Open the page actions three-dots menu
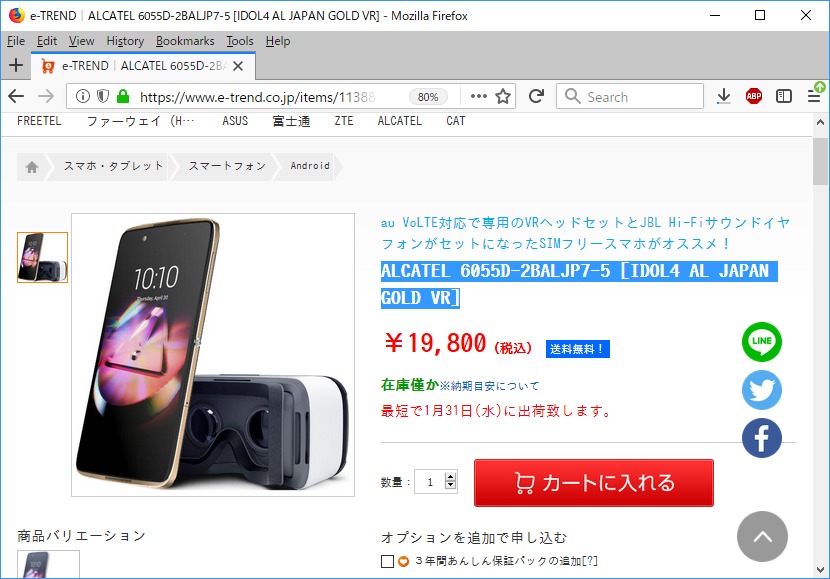The width and height of the screenshot is (830, 579). pyautogui.click(x=479, y=96)
